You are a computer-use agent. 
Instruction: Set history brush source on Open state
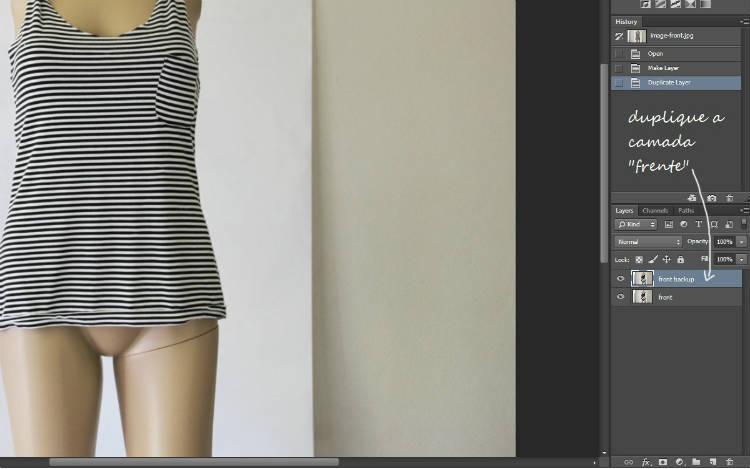coord(619,54)
